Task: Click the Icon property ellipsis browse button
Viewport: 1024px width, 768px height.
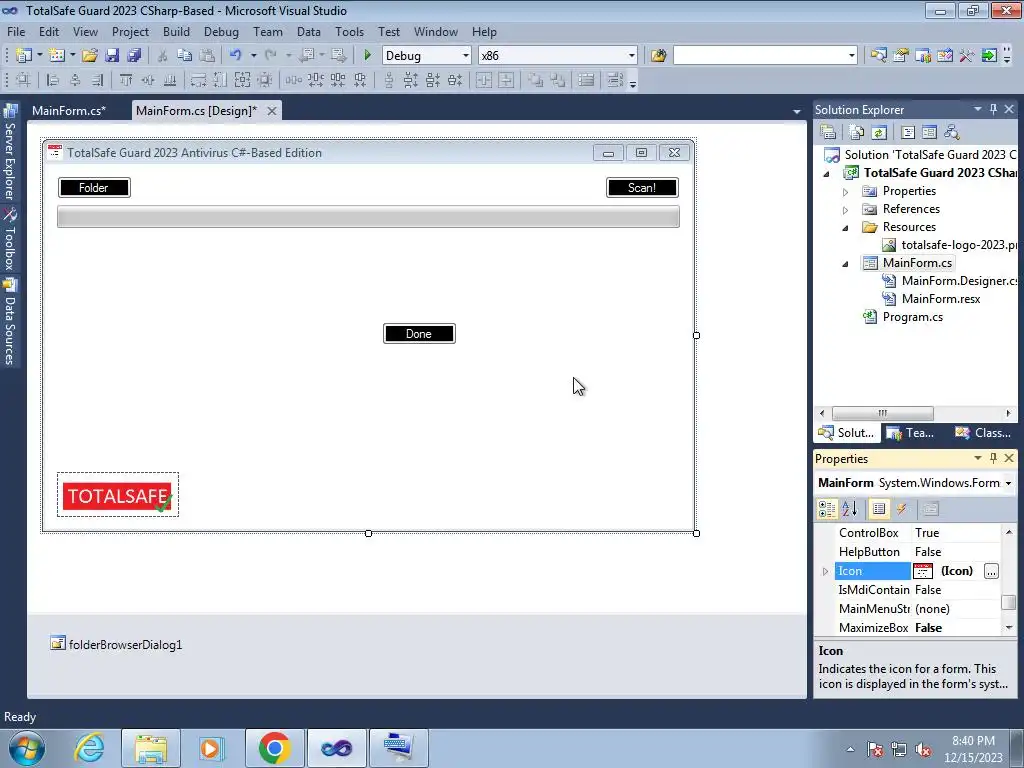Action: tap(991, 571)
